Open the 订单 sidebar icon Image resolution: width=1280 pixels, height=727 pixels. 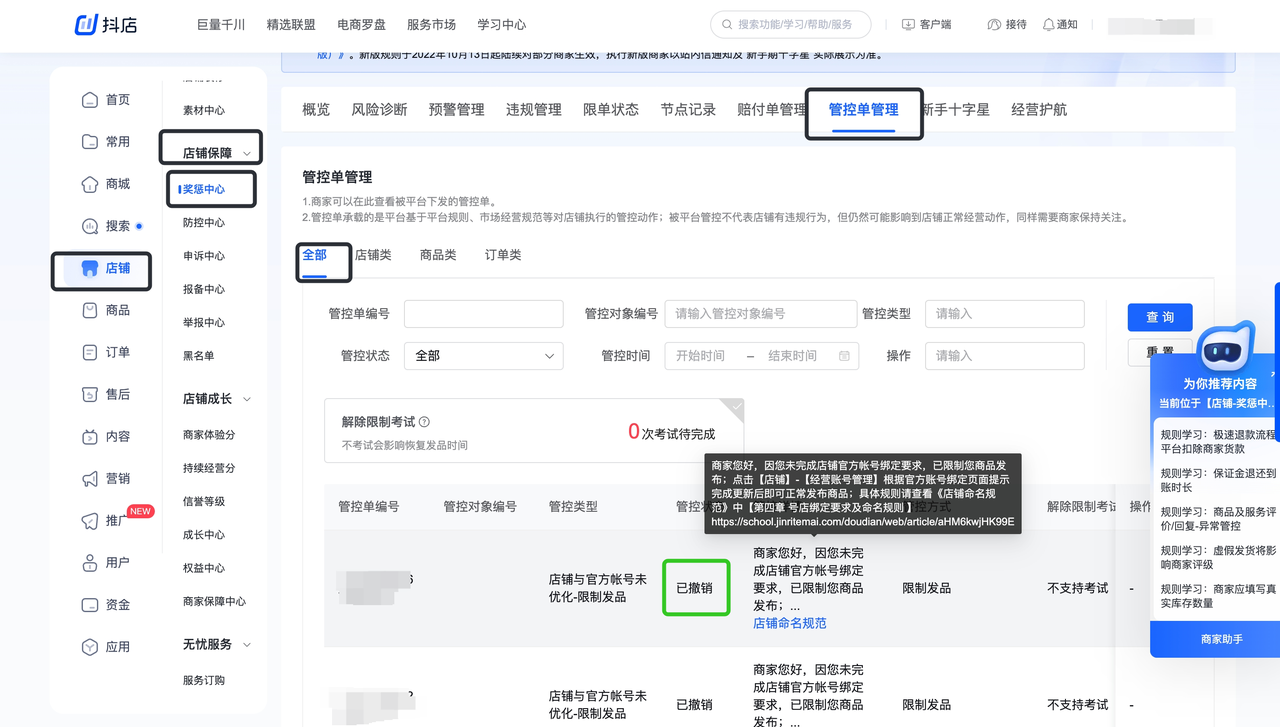[x=90, y=352]
